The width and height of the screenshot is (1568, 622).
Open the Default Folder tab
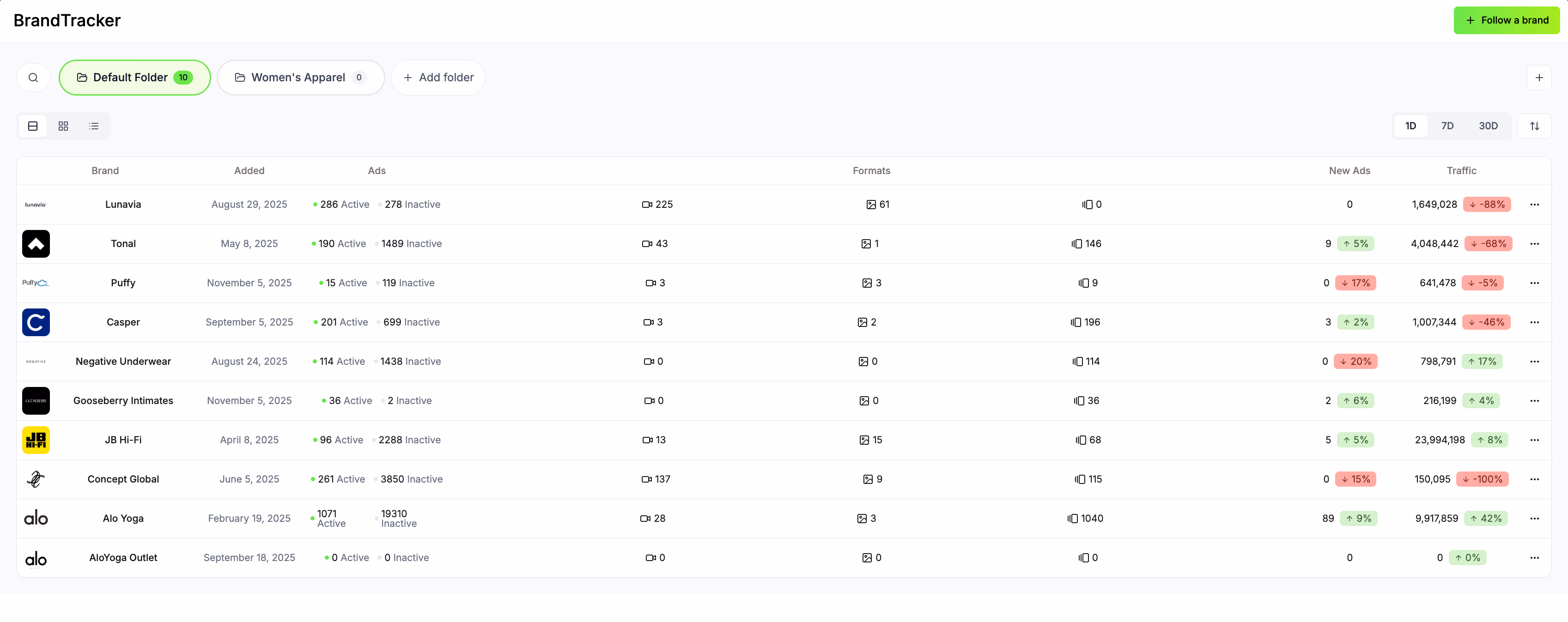click(134, 77)
